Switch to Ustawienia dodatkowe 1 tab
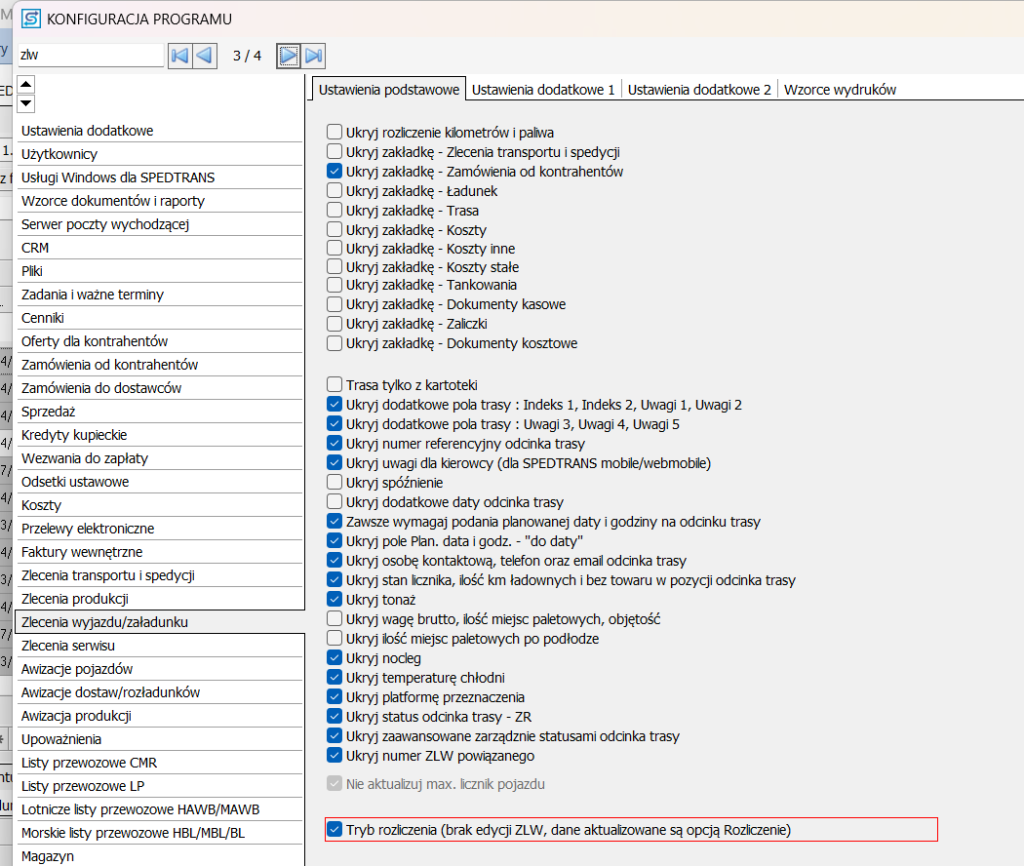This screenshot has width=1024, height=866. pyautogui.click(x=543, y=89)
